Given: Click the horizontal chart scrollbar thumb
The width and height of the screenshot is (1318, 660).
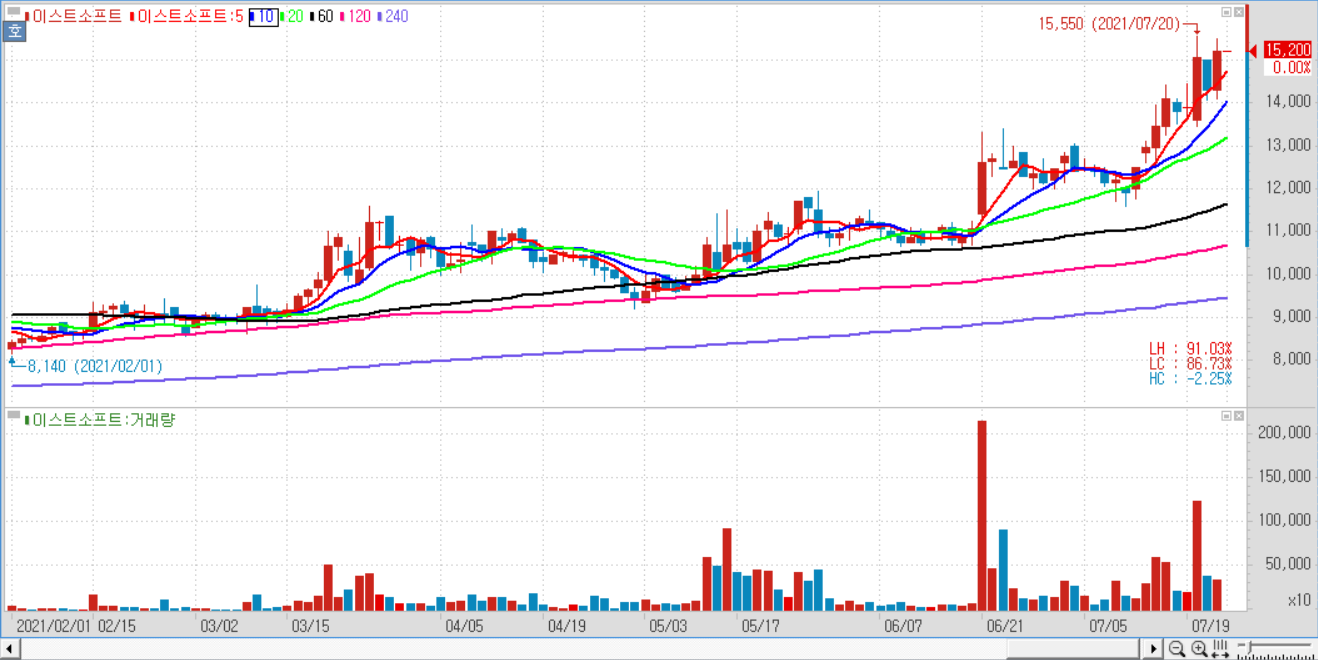Looking at the screenshot, I should pyautogui.click(x=1075, y=650).
